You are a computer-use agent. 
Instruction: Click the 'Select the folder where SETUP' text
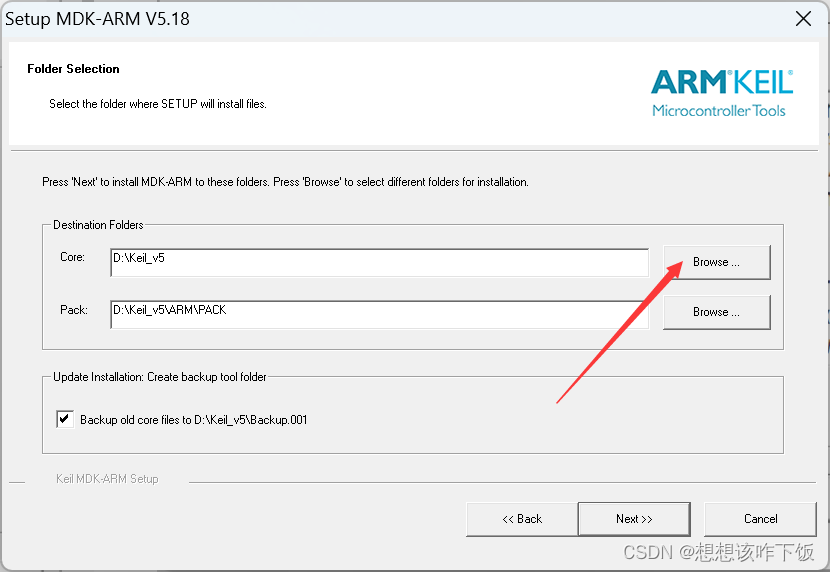tap(158, 104)
